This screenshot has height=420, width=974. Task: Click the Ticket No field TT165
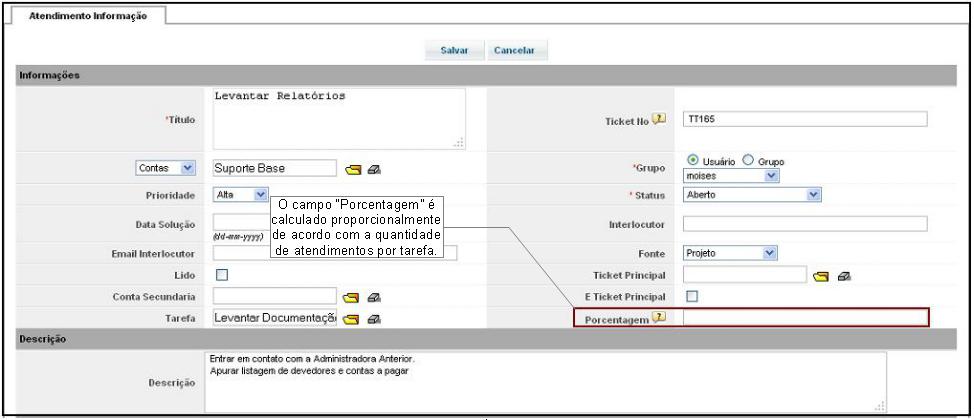pyautogui.click(x=805, y=119)
